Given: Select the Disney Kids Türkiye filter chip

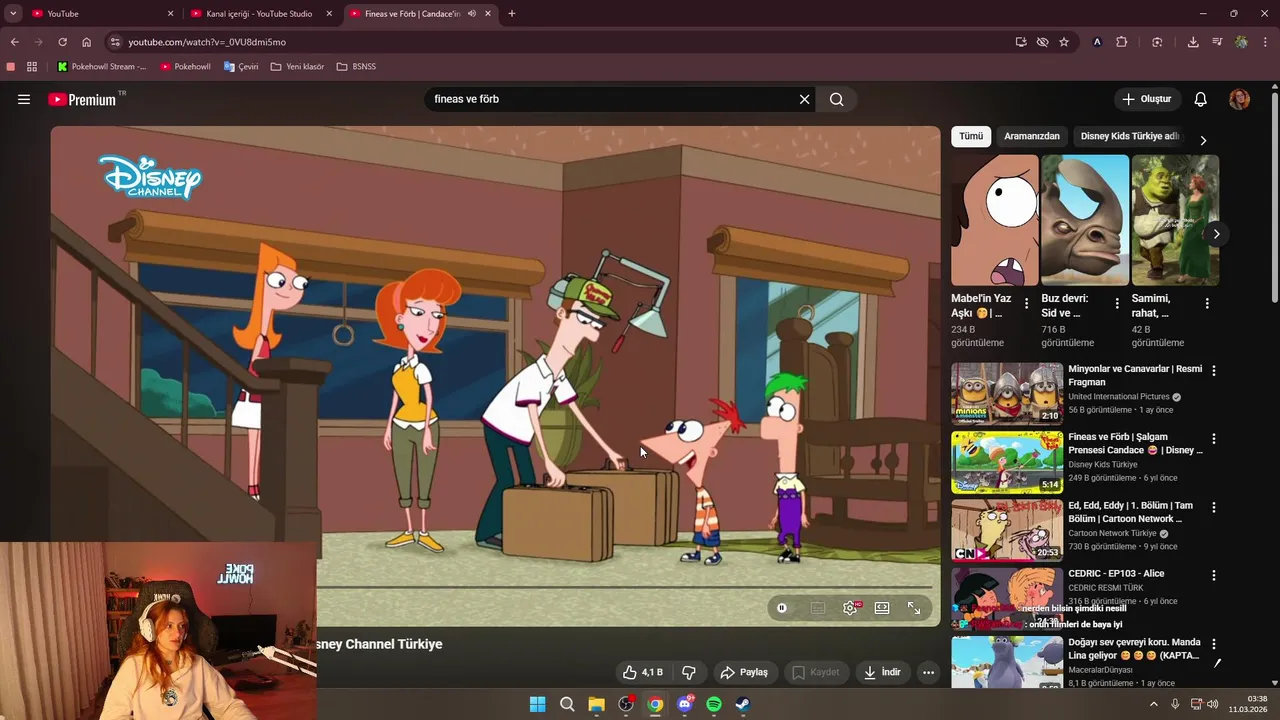Looking at the screenshot, I should point(1130,136).
